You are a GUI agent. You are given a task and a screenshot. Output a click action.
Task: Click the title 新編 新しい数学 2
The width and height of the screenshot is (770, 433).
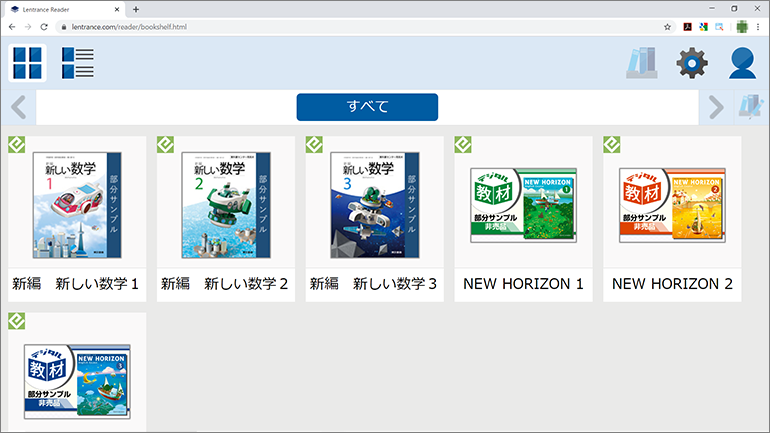224,284
